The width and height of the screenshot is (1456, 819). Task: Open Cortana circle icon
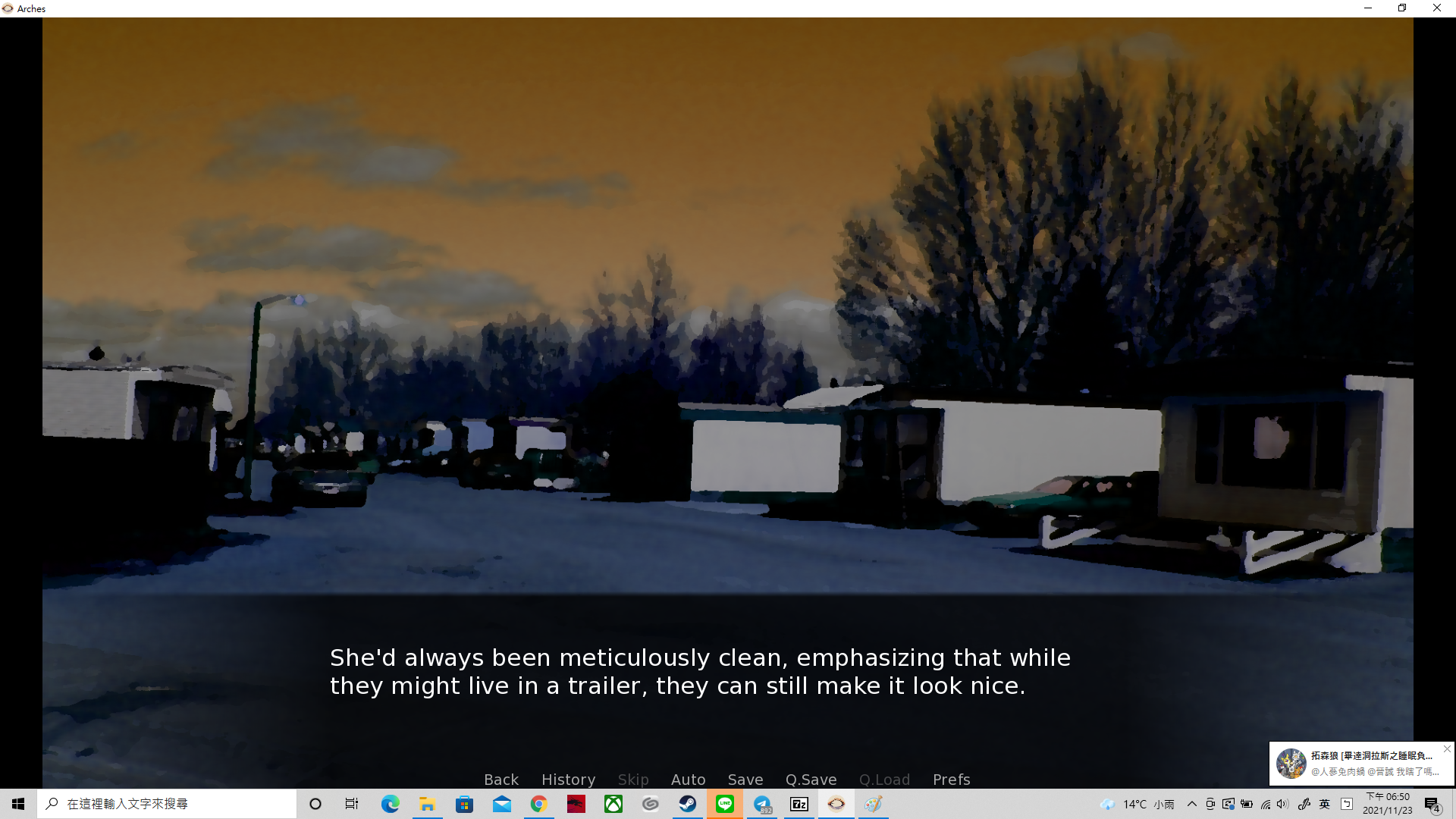pos(315,804)
